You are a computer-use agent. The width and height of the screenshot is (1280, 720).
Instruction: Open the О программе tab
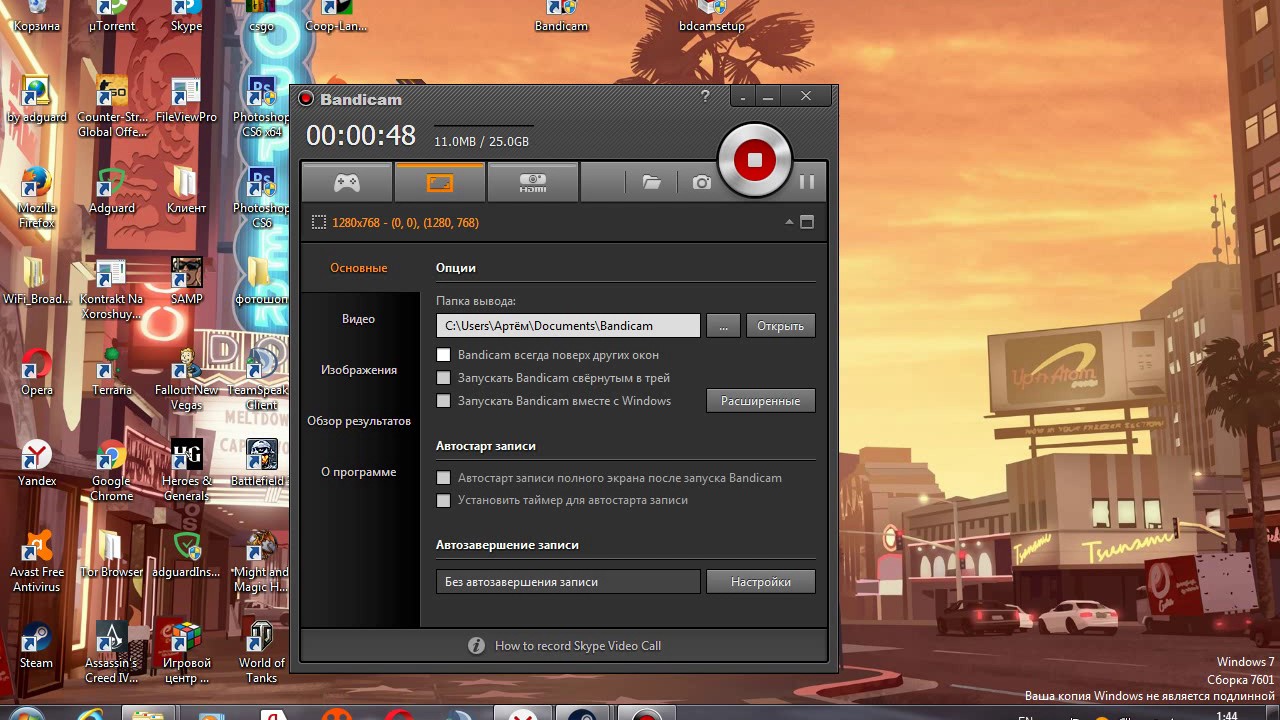[359, 472]
